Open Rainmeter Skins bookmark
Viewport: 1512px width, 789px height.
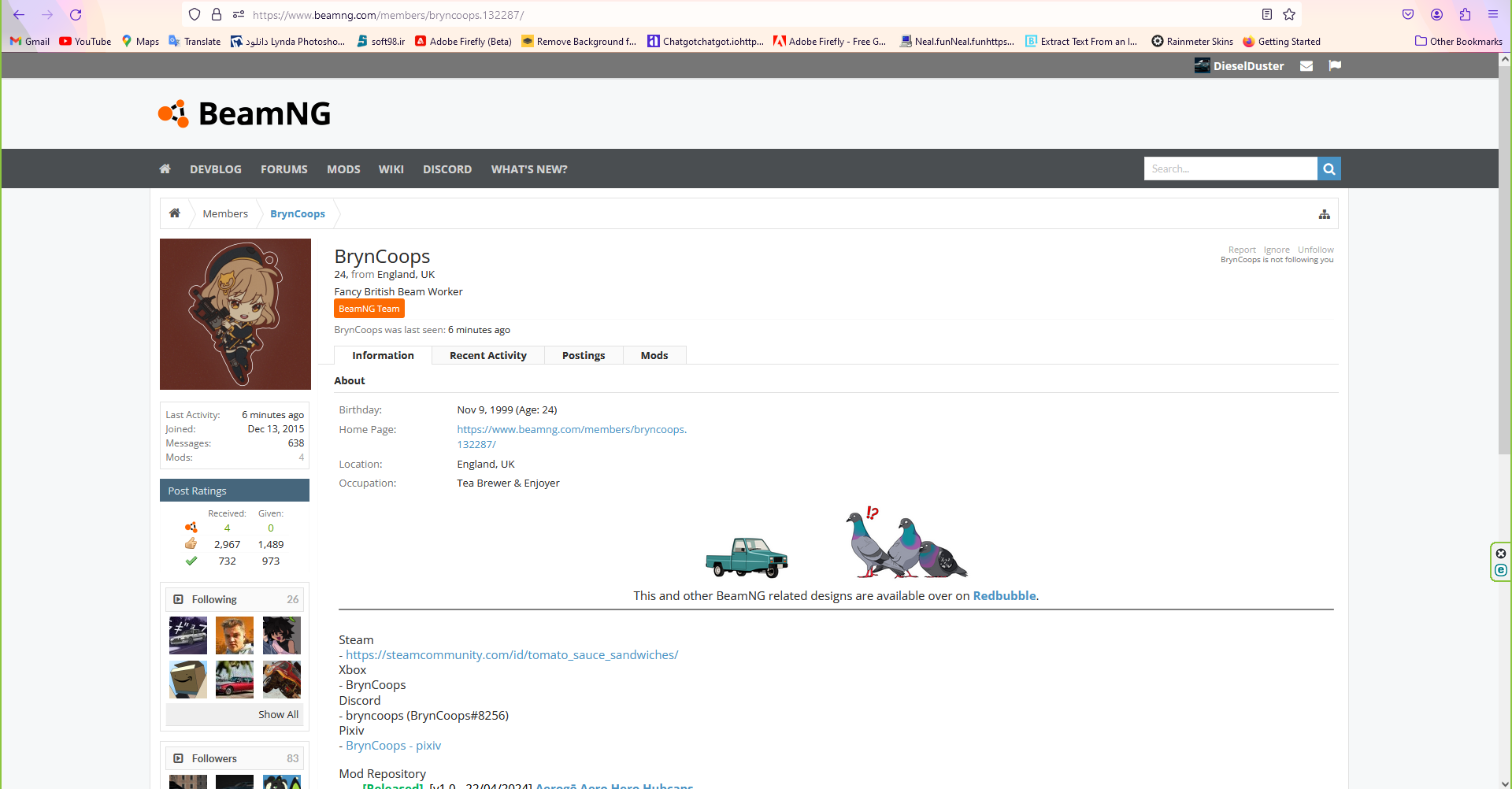[x=1192, y=42]
